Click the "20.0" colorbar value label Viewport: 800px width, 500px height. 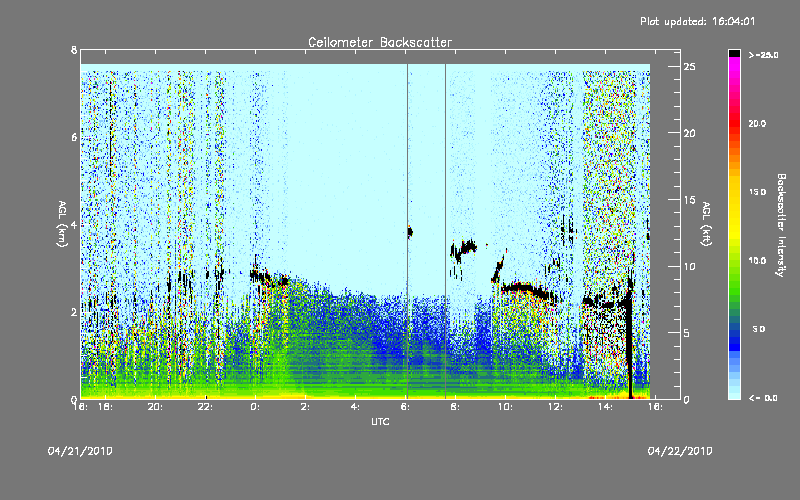click(757, 123)
